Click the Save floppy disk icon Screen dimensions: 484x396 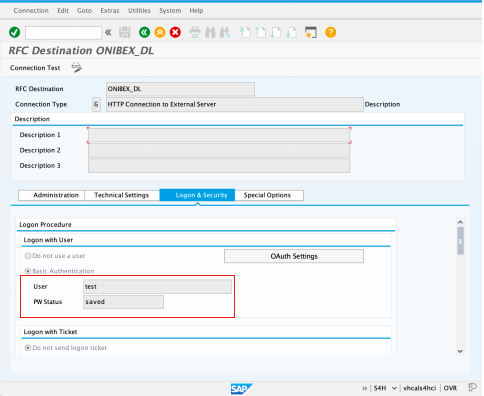coord(125,32)
